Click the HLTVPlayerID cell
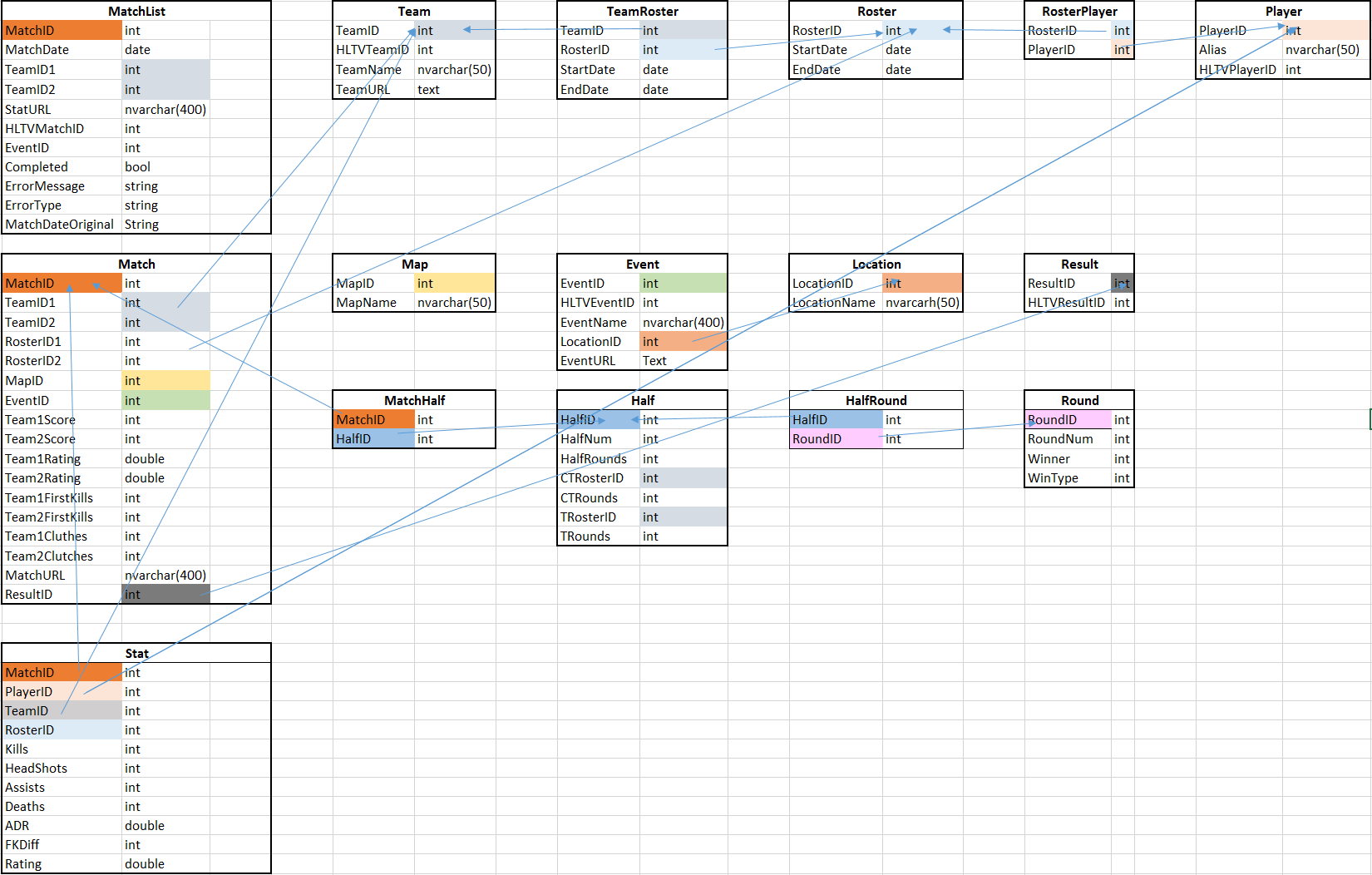1372x875 pixels. [1239, 70]
